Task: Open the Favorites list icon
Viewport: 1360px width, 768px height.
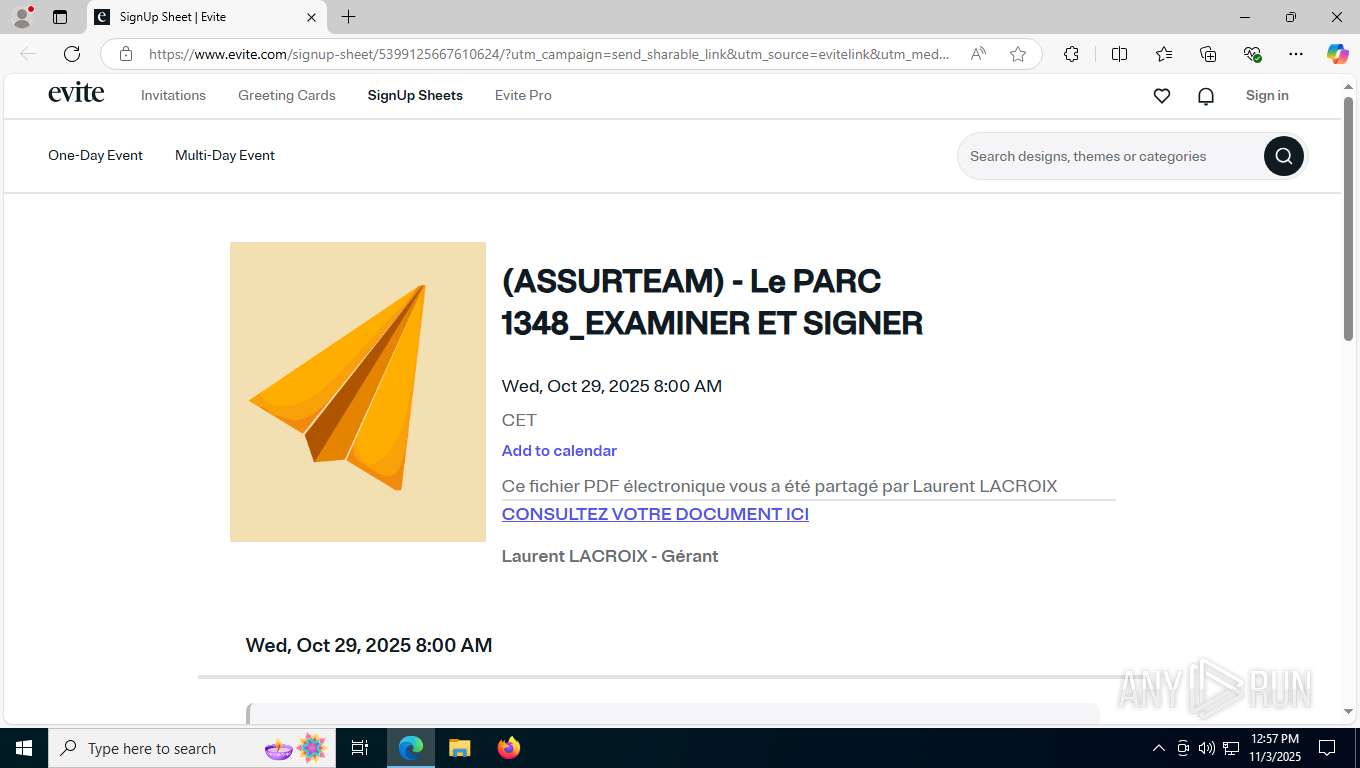Action: coord(1164,54)
